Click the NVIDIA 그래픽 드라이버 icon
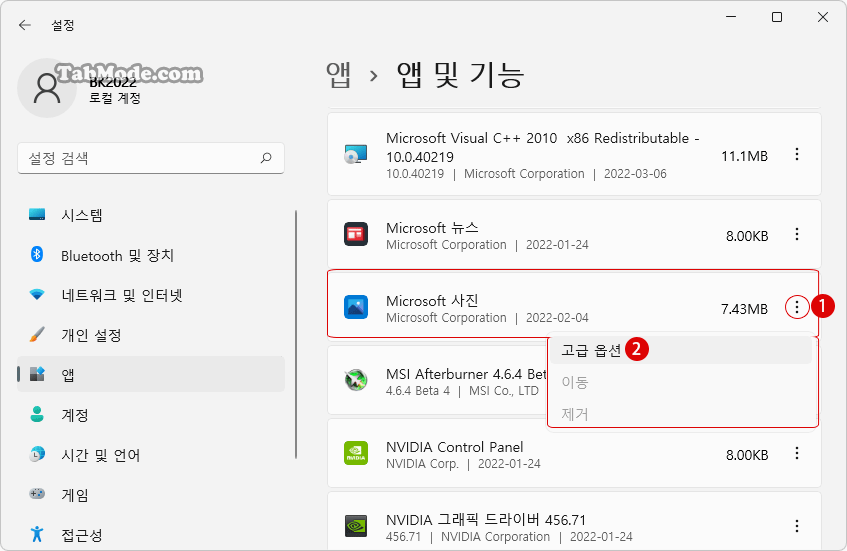Viewport: 847px width, 551px height. tap(356, 526)
